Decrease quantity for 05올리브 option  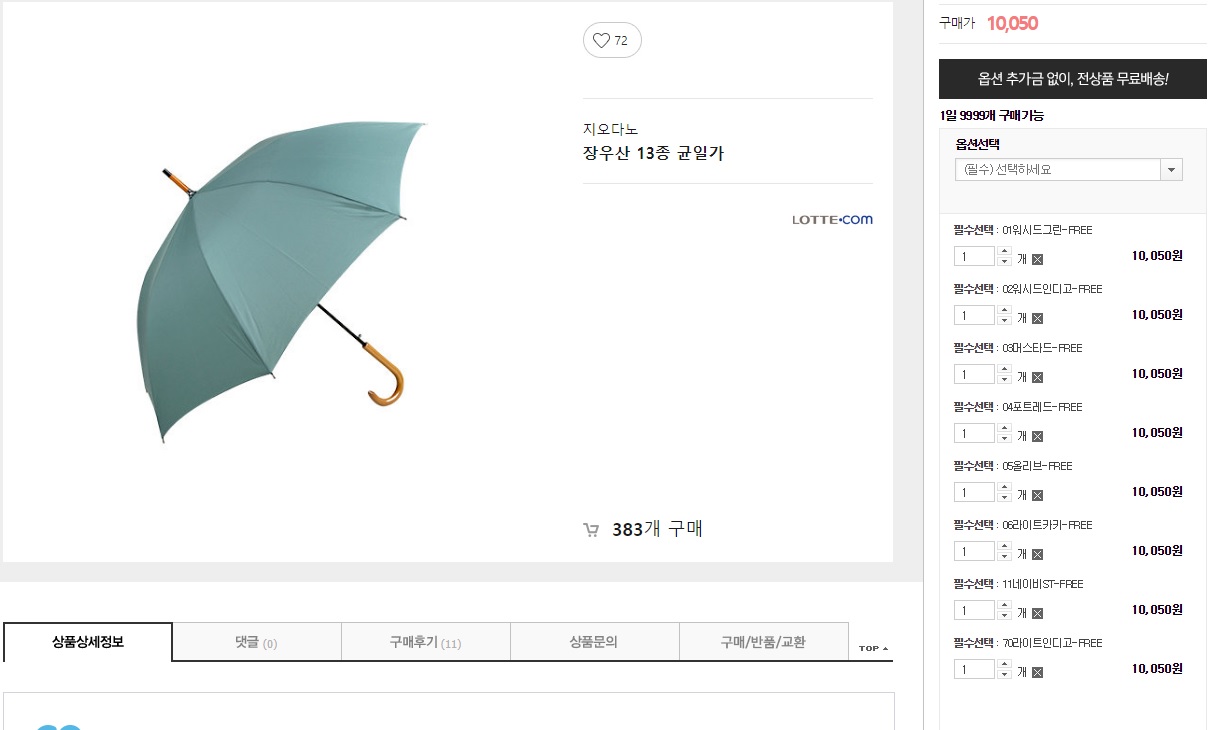point(1004,497)
